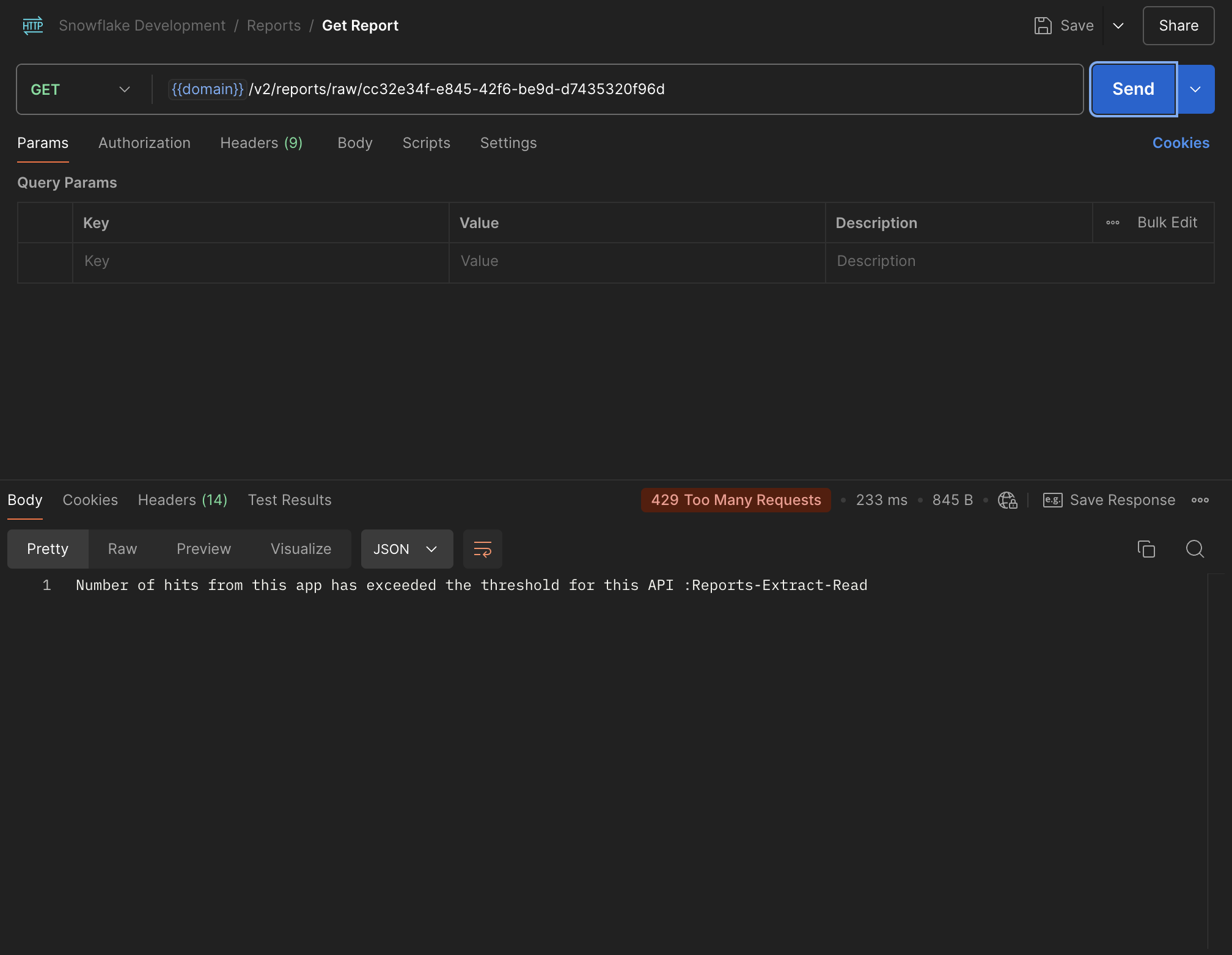Select the response Body tab
The height and width of the screenshot is (955, 1232).
pyautogui.click(x=25, y=500)
